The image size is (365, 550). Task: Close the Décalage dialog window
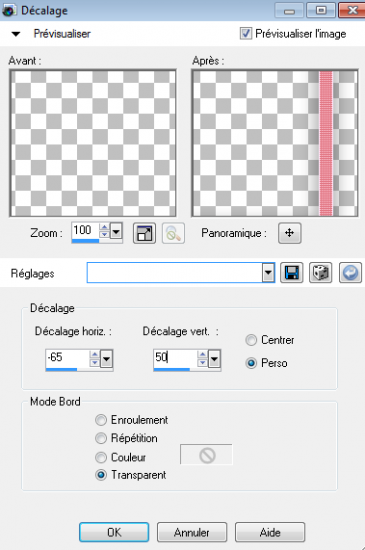click(352, 11)
